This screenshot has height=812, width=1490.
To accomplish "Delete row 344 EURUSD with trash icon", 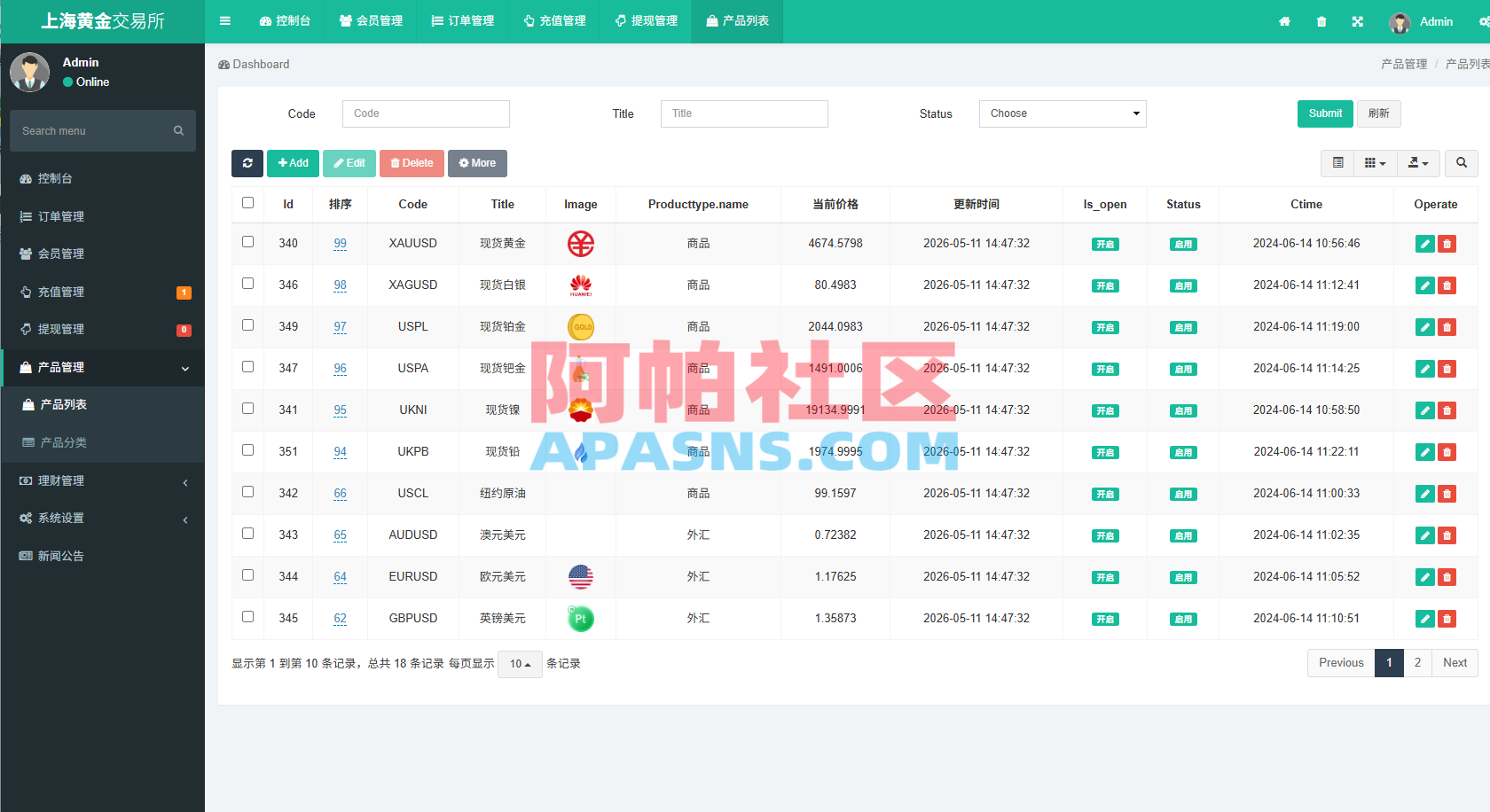I will click(x=1447, y=577).
